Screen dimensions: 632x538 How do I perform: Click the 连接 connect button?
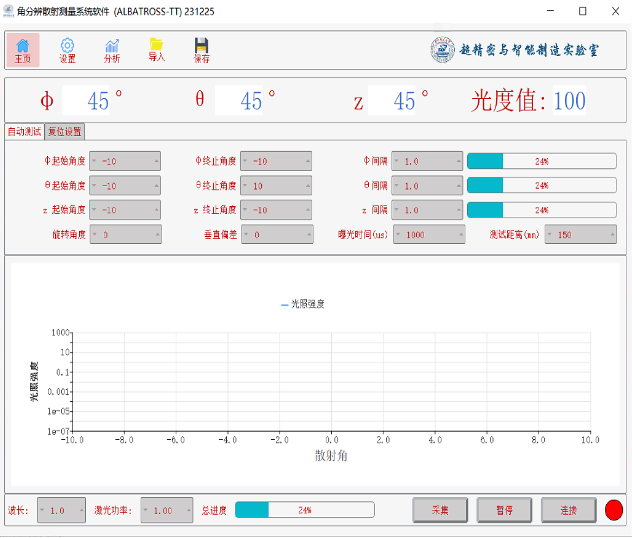pos(569,510)
